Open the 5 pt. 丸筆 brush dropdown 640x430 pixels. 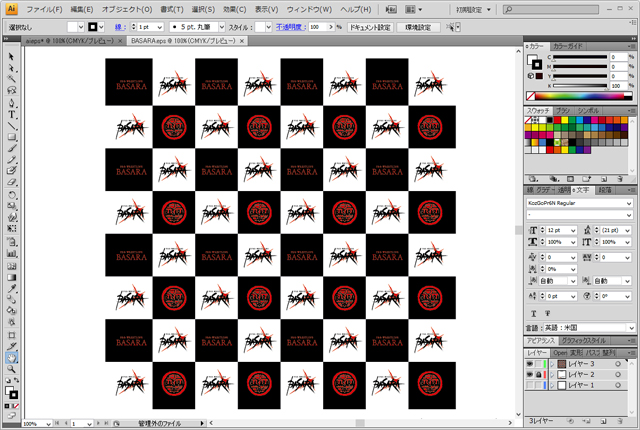tap(222, 27)
